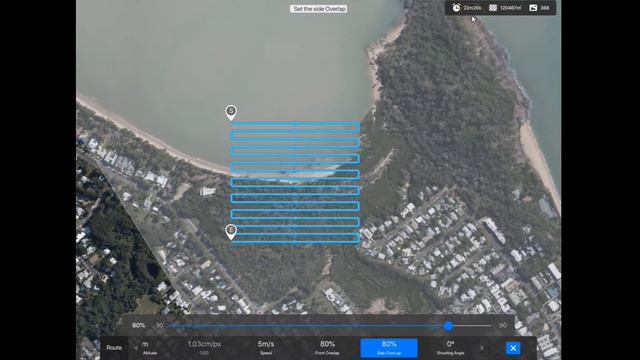Click the survey area size value
Screen dimensions: 640x360
(x=510, y=8)
